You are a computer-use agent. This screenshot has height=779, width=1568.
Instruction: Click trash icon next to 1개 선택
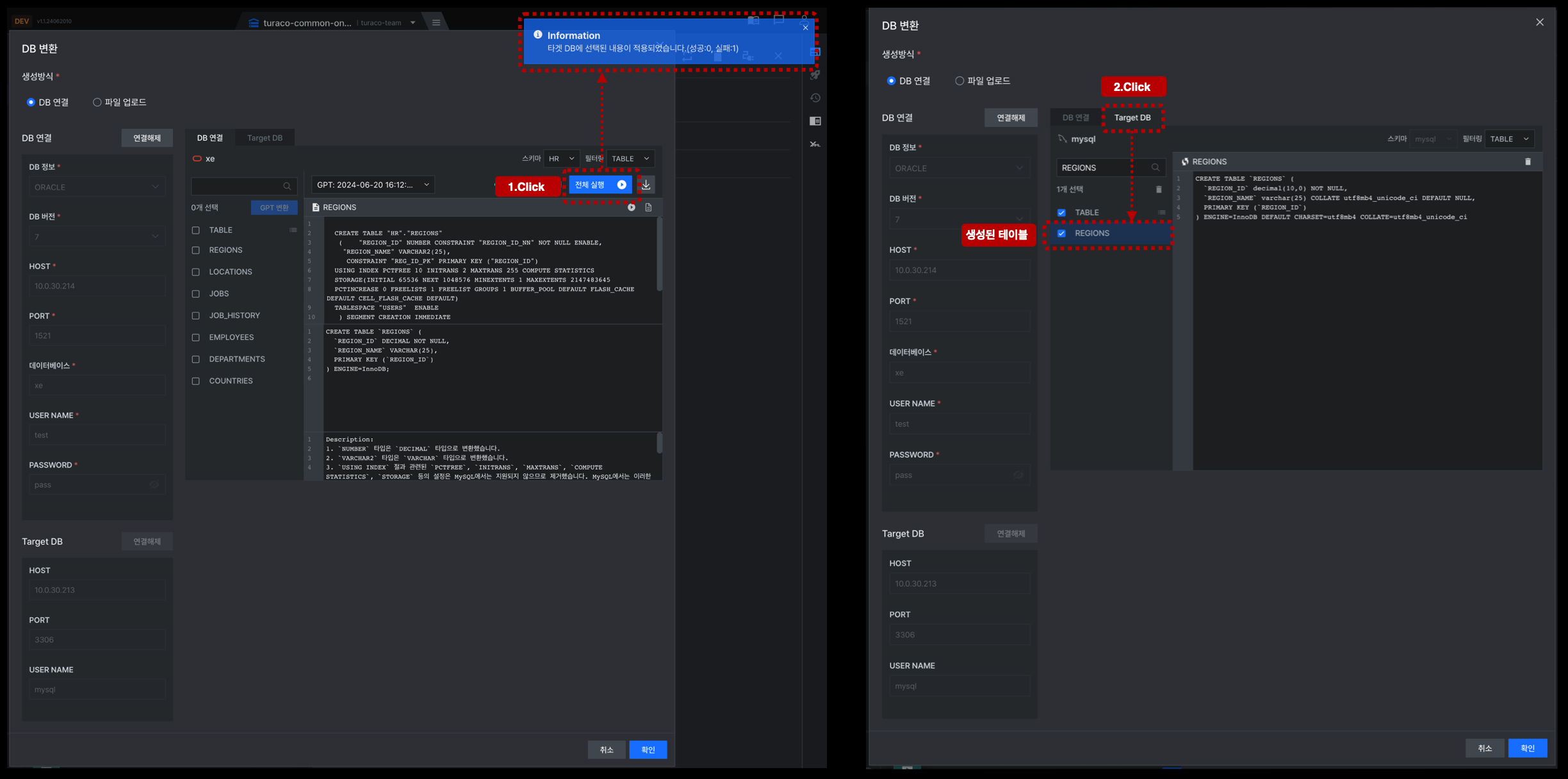tap(1159, 190)
